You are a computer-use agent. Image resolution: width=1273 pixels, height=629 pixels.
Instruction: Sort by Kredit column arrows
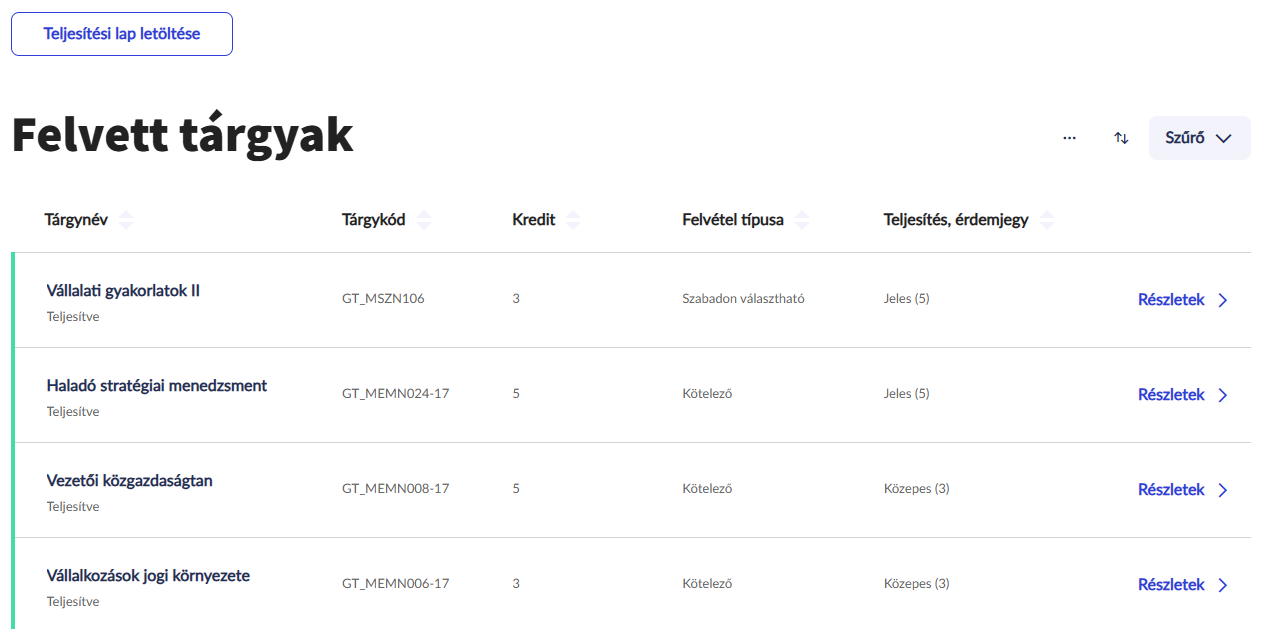pos(572,220)
